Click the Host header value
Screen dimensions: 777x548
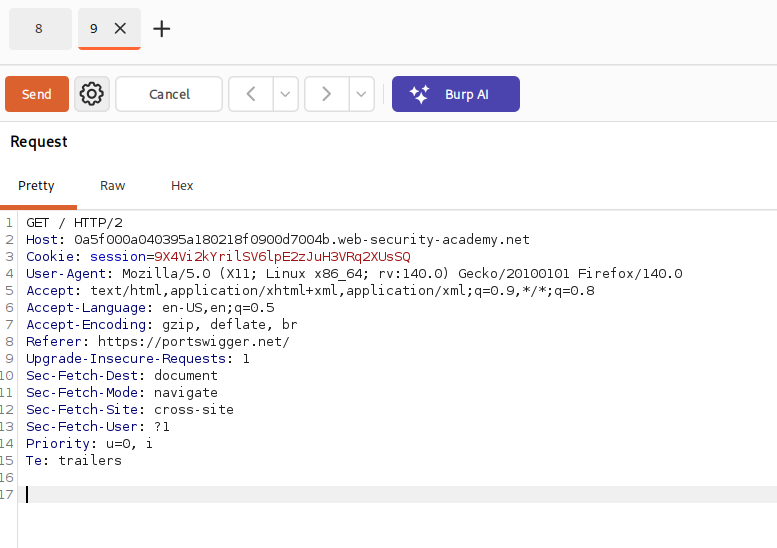302,240
